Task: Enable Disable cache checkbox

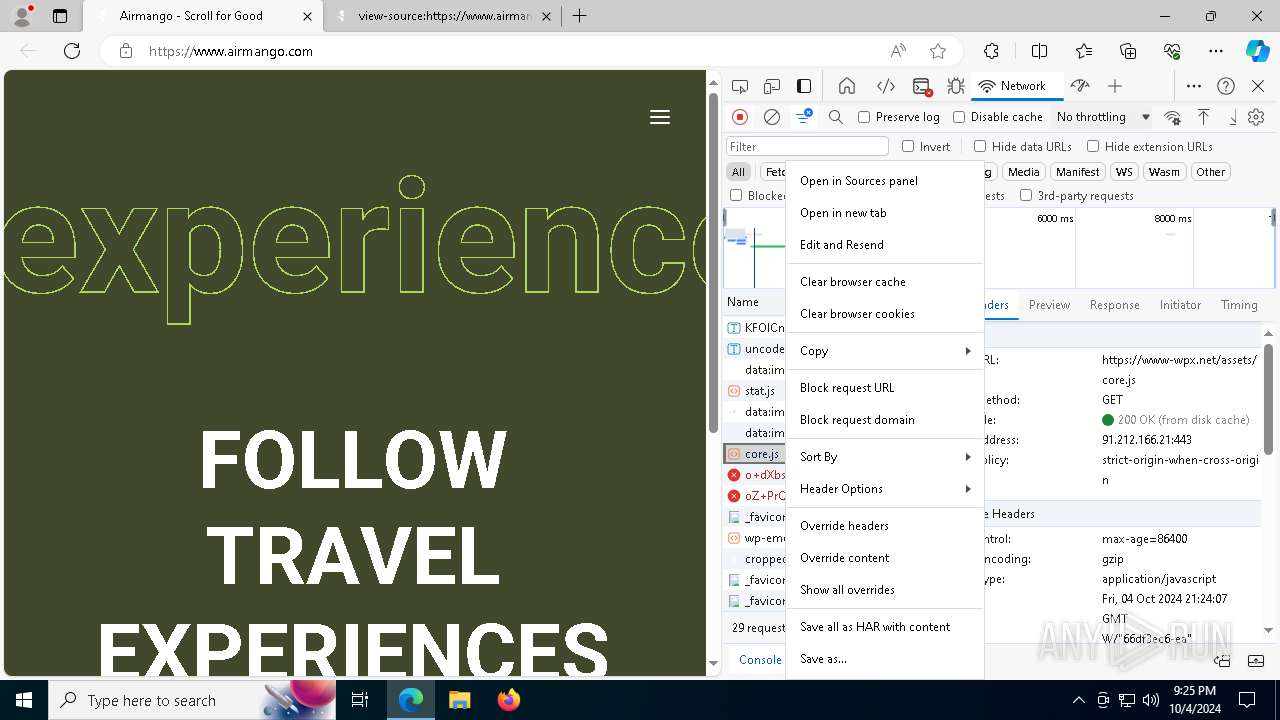Action: (x=959, y=117)
